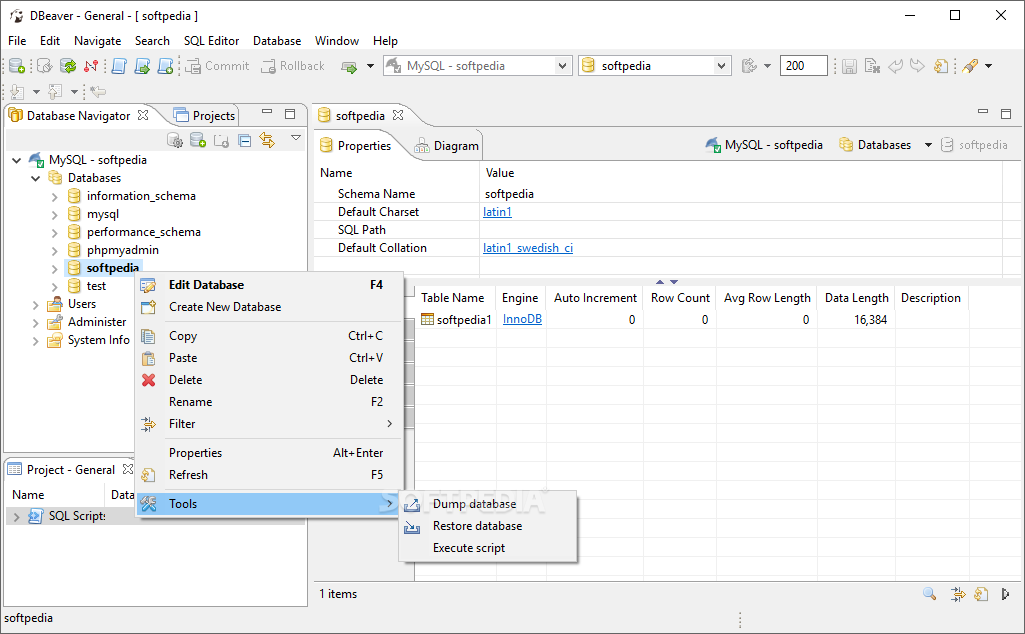Collapse the Databases tree node
The height and width of the screenshot is (634, 1025).
[x=36, y=178]
